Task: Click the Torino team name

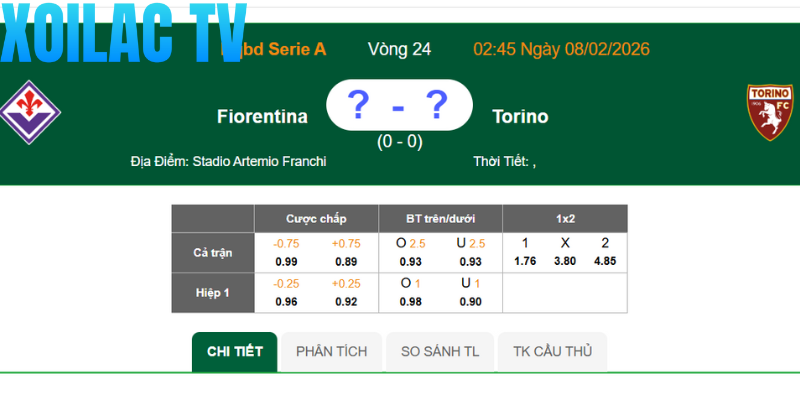Action: (x=520, y=116)
